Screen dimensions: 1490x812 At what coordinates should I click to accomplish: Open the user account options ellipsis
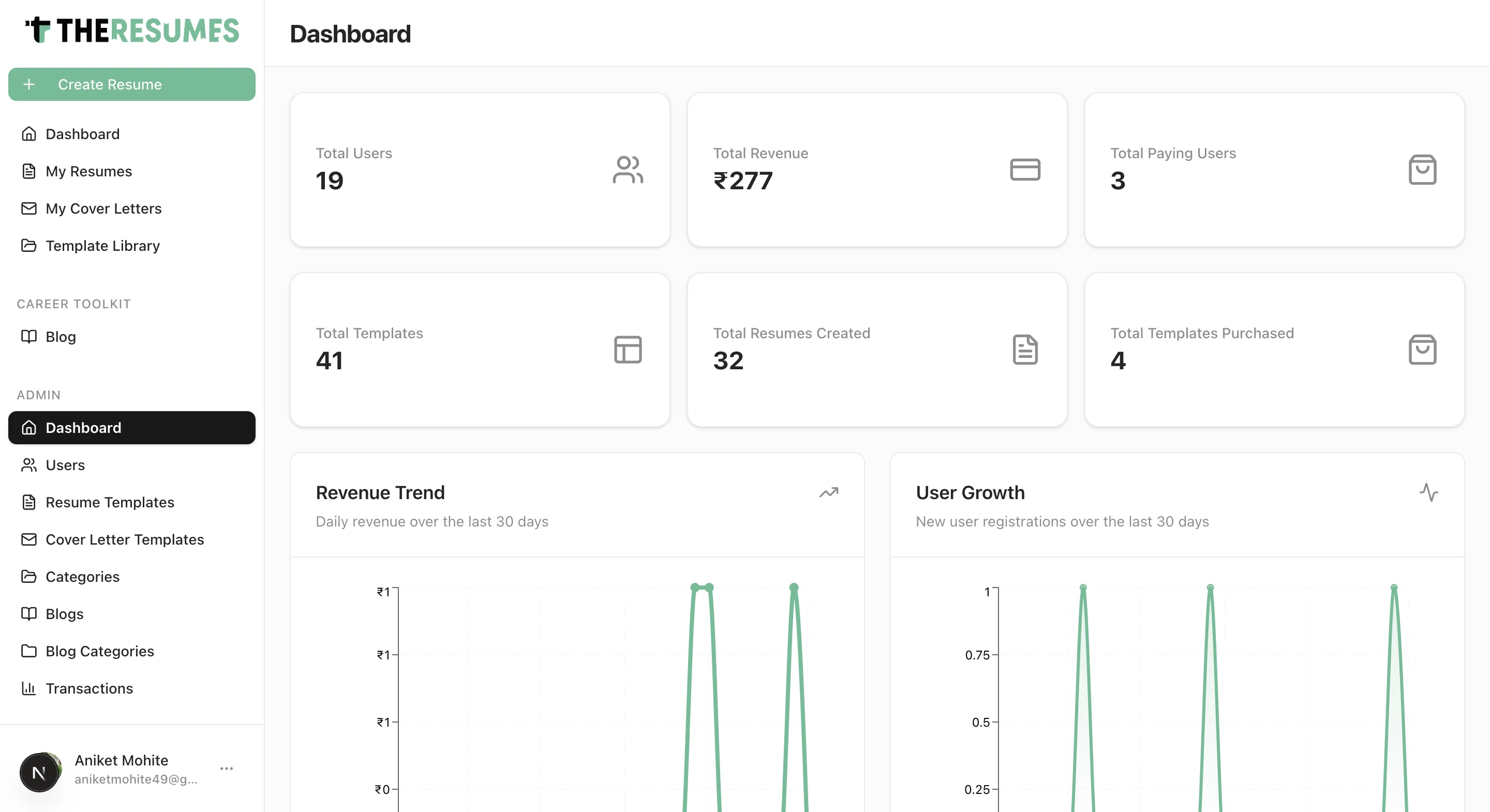click(x=227, y=769)
